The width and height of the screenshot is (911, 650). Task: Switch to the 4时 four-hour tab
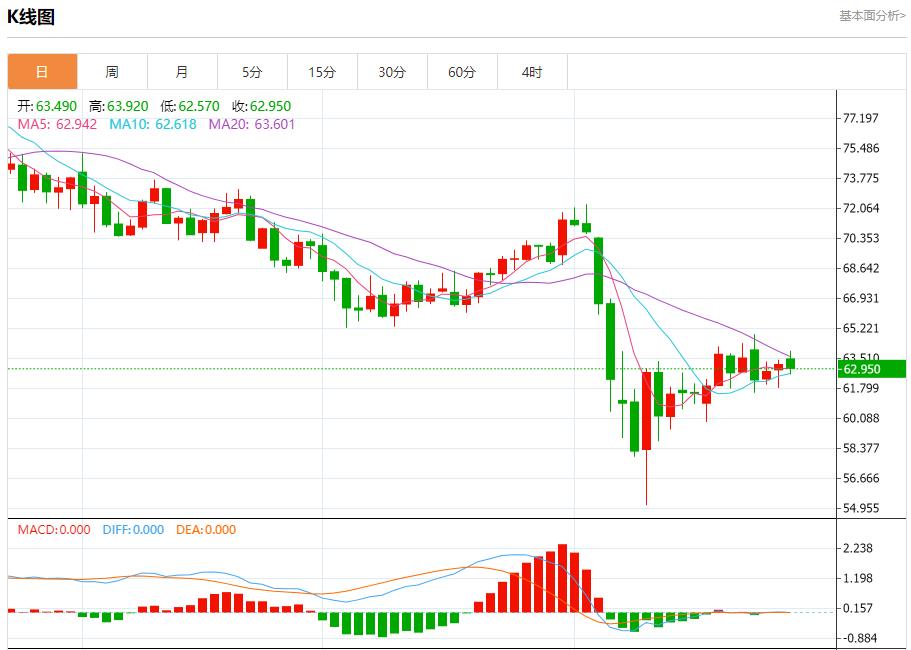(532, 72)
